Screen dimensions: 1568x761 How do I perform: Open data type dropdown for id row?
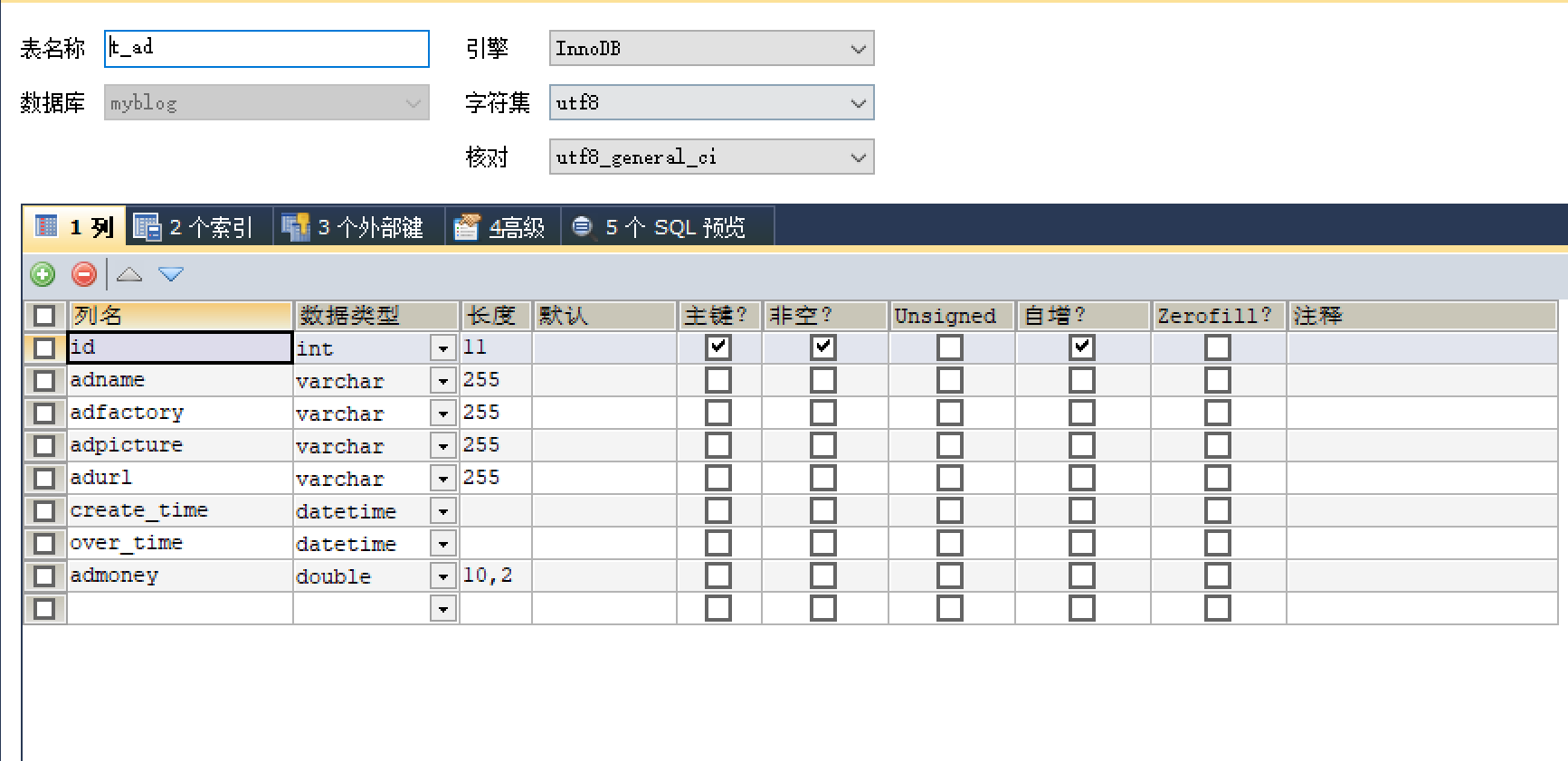point(442,348)
